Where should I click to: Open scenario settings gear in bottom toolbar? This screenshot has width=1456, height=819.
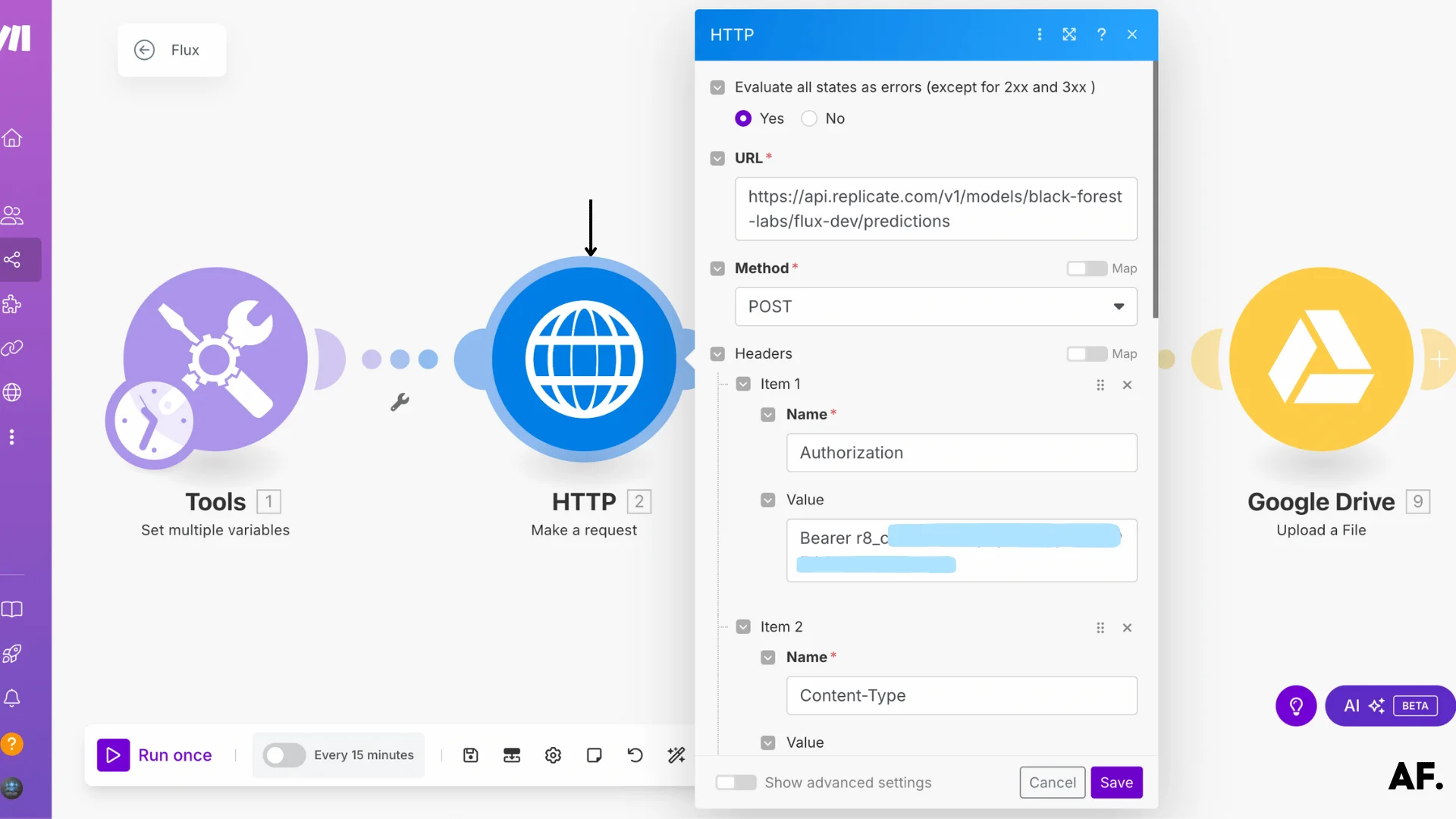click(x=553, y=755)
